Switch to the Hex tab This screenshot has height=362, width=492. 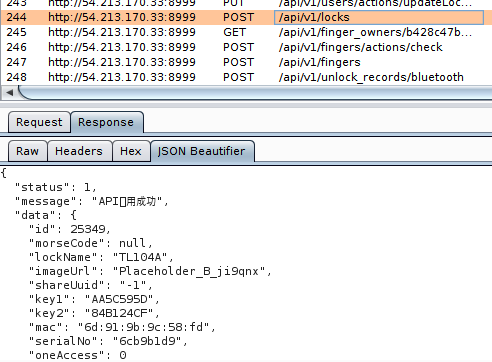(131, 151)
